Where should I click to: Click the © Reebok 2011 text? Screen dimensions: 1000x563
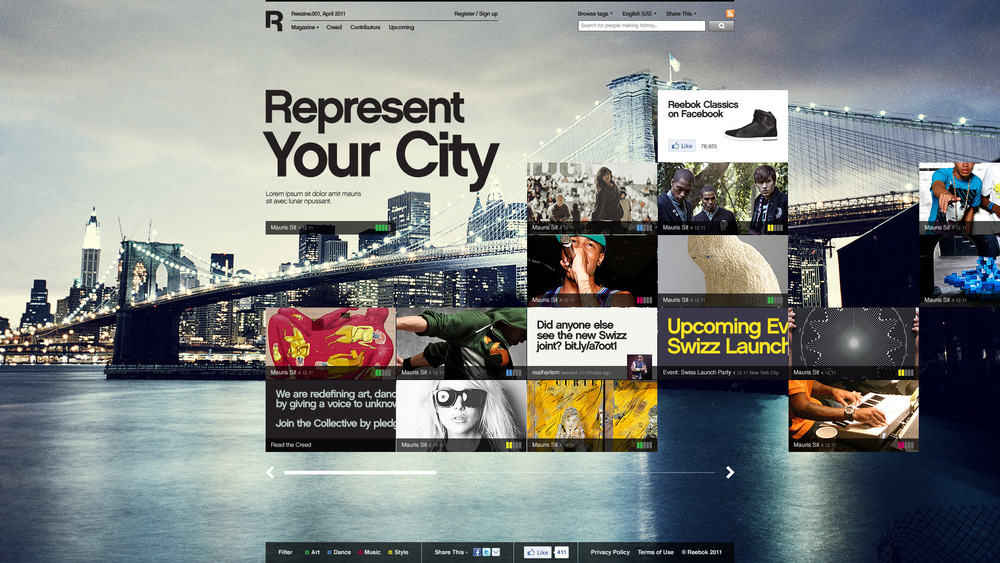click(702, 552)
